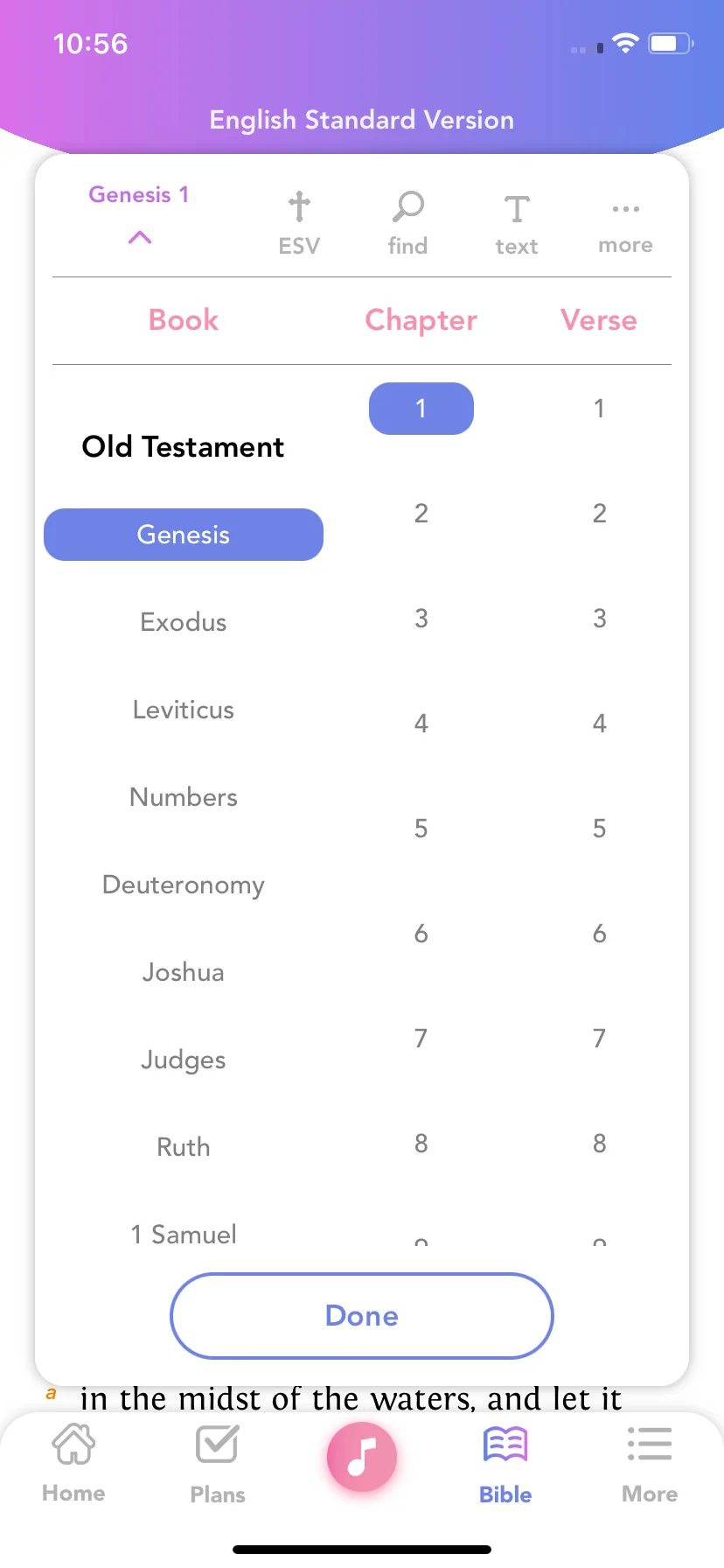Open the Genesis 1 reference dropdown
This screenshot has width=724, height=1568.
[x=139, y=194]
